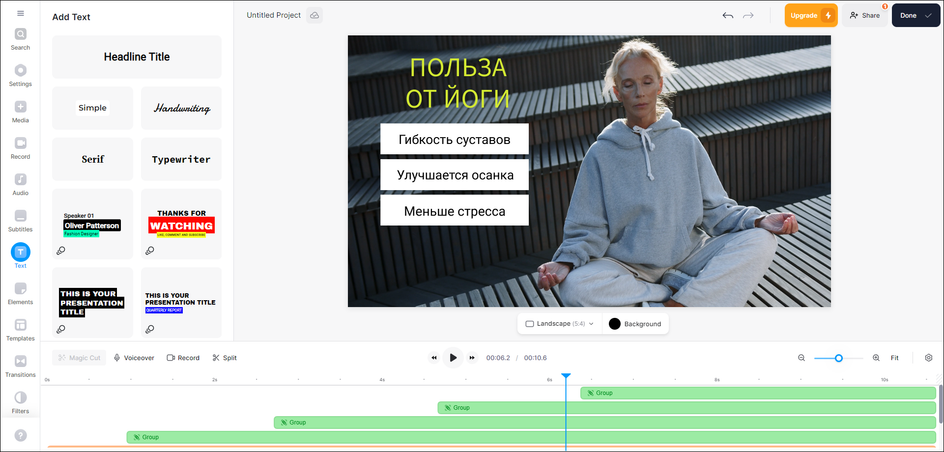The image size is (944, 452).
Task: Open timeline settings gear icon
Action: pos(928,357)
